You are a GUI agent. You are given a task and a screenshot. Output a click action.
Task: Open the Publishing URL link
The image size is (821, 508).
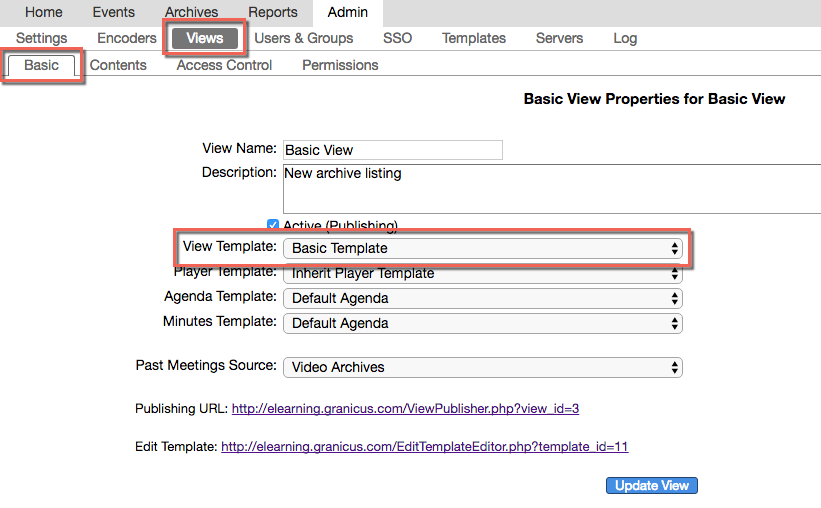pos(405,409)
